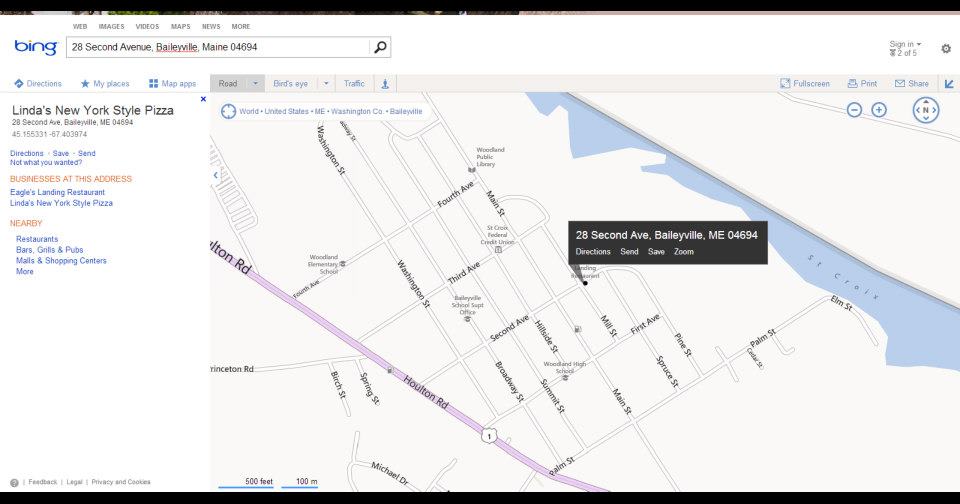The height and width of the screenshot is (504, 960).
Task: Open the settings gear icon
Action: coord(946,48)
